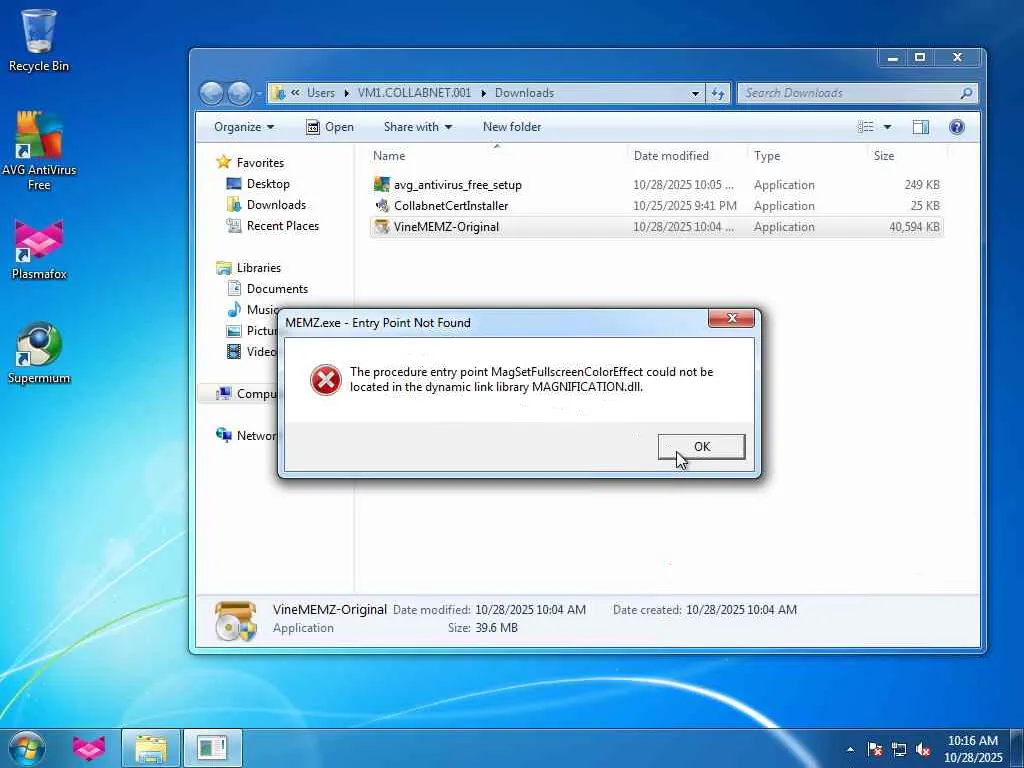Screen dimensions: 1024x768
Task: Click OK in the error dialog
Action: [x=701, y=447]
